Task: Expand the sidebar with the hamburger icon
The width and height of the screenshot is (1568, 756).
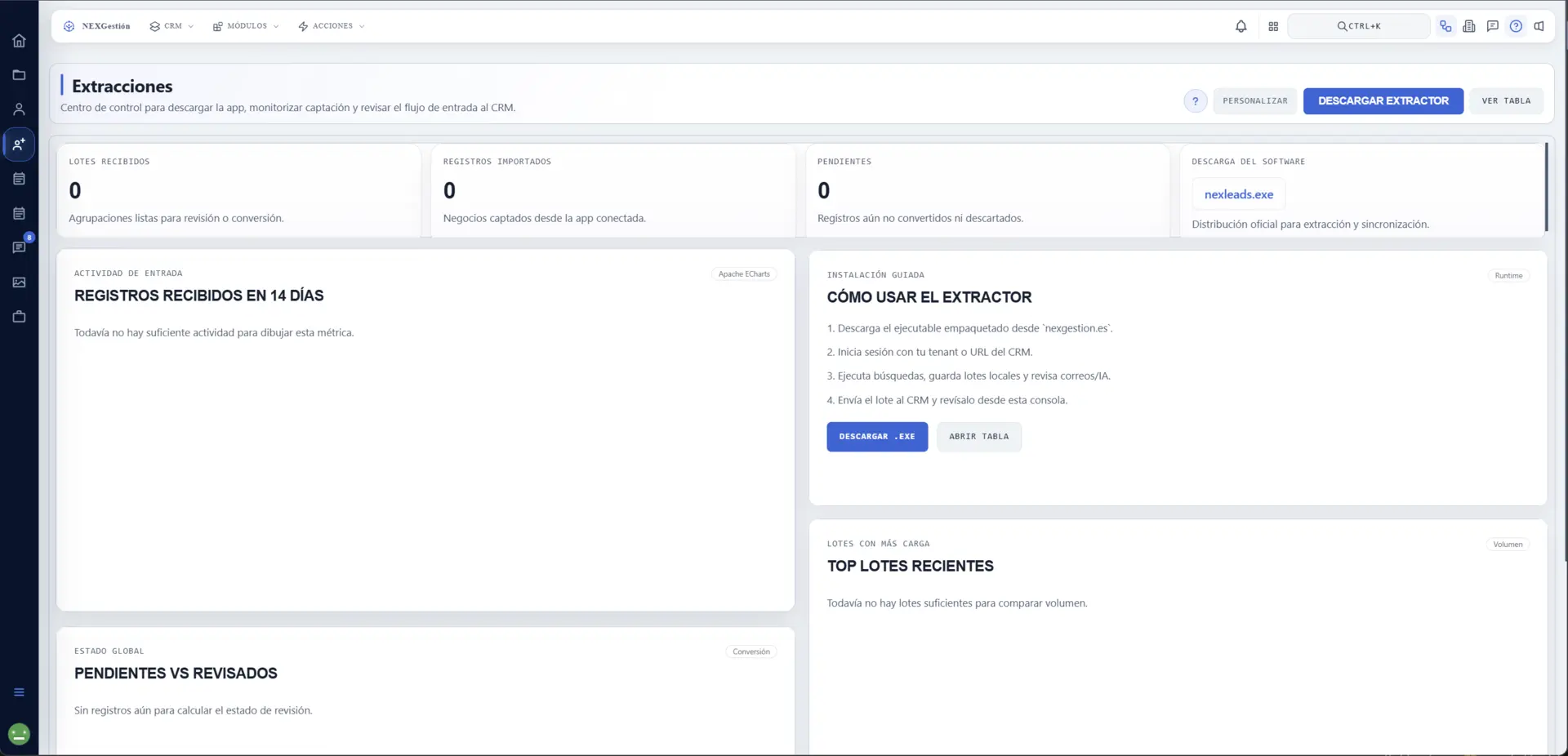Action: (x=19, y=692)
